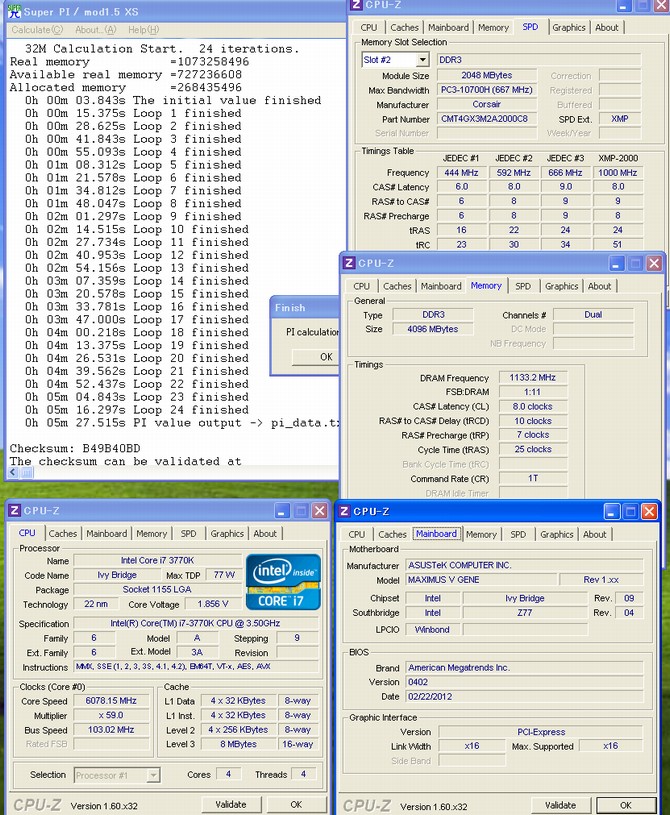
Task: Switch to Graphics tab in Mainboard window
Action: tap(556, 535)
